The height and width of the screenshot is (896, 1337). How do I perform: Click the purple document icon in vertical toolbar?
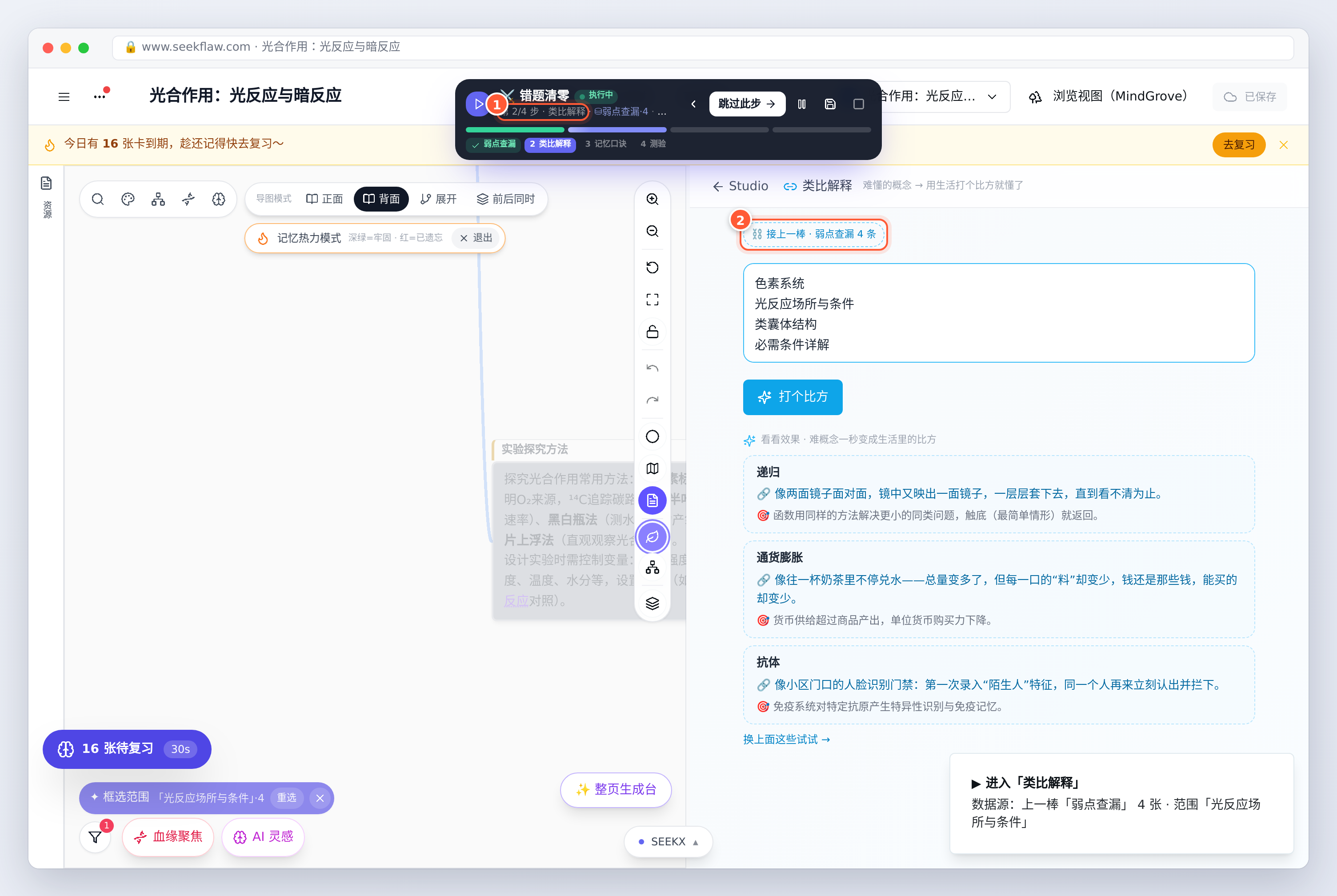[x=652, y=500]
